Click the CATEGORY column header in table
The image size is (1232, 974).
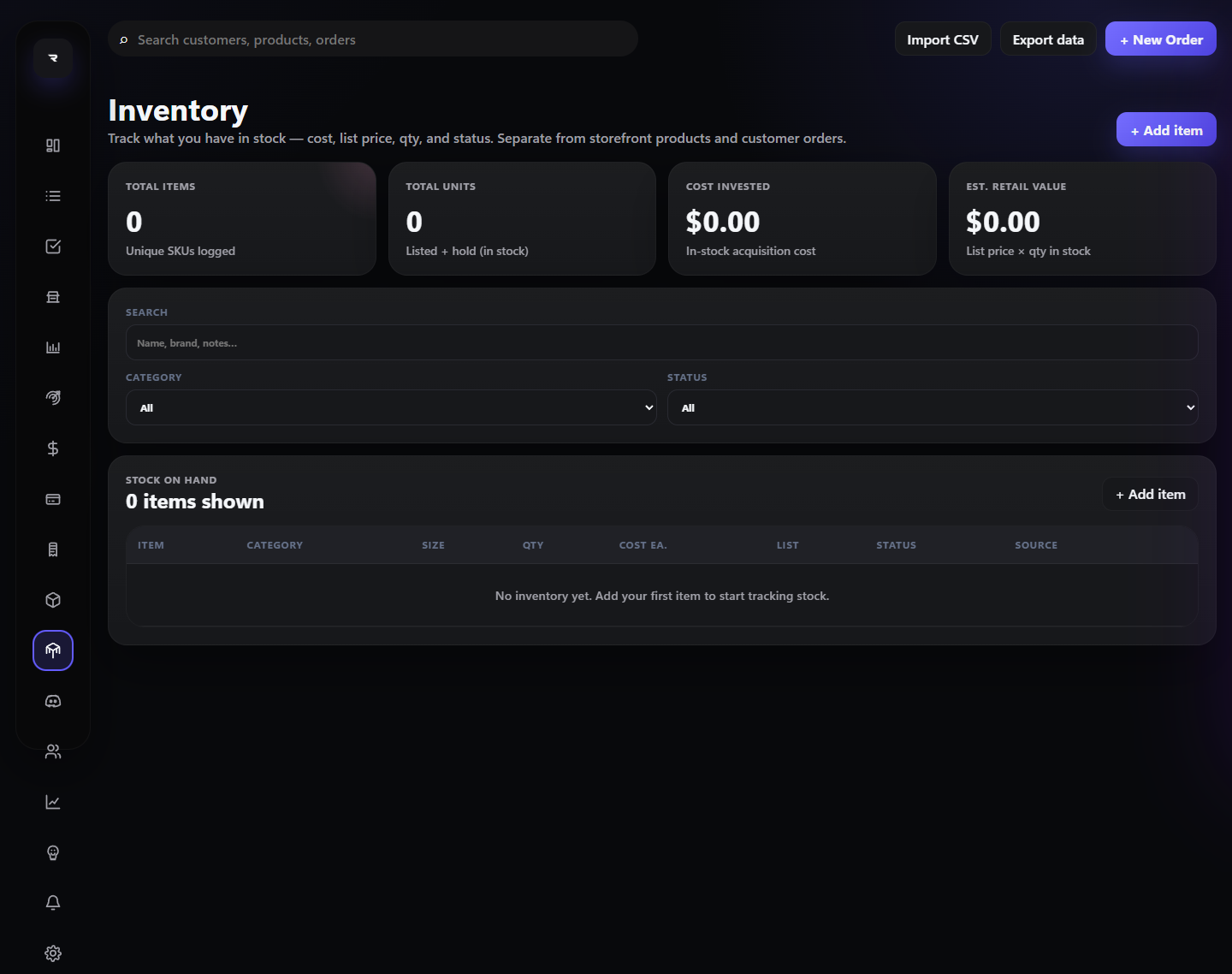coord(275,545)
